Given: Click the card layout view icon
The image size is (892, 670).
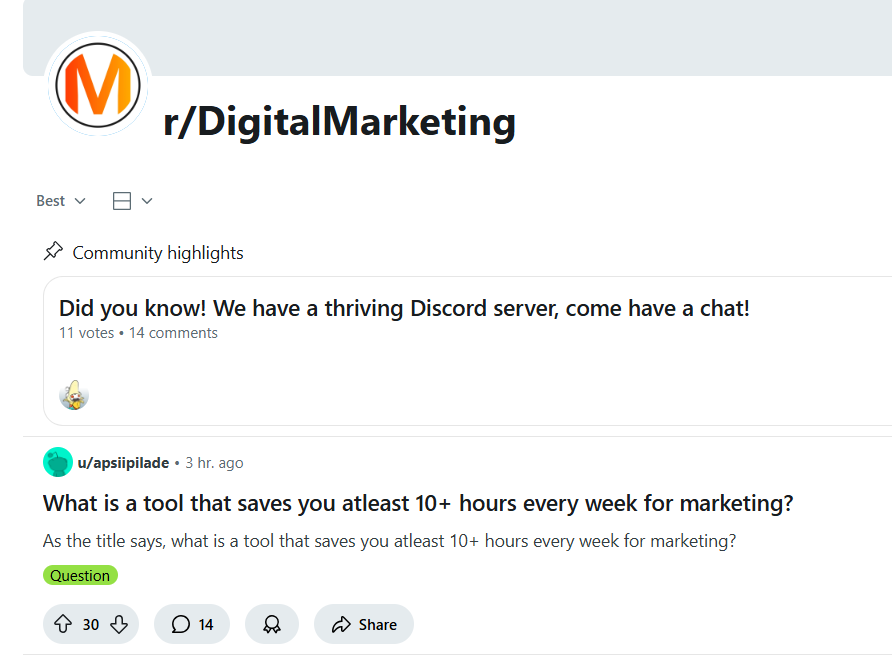Looking at the screenshot, I should point(122,201).
